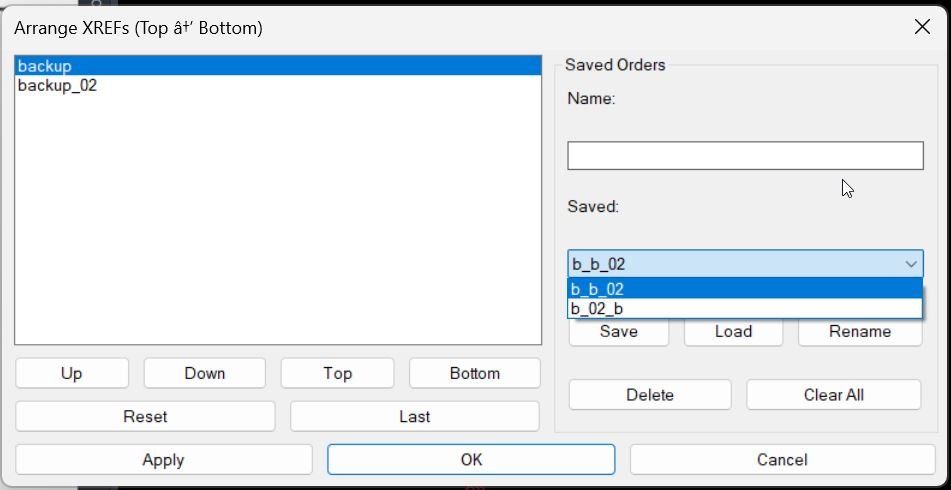Image resolution: width=951 pixels, height=490 pixels.
Task: Send the selected XREF to Top
Action: (x=337, y=373)
